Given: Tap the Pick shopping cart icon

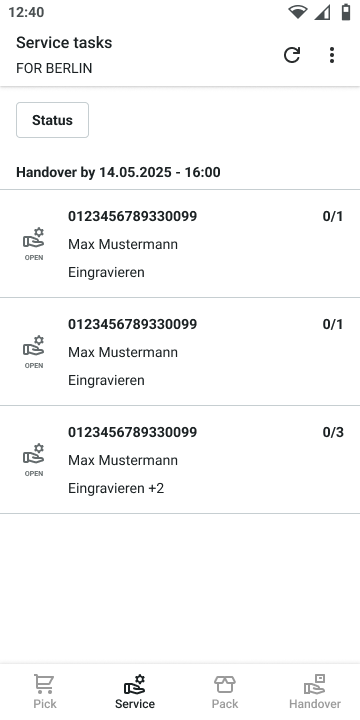Looking at the screenshot, I should [x=45, y=684].
